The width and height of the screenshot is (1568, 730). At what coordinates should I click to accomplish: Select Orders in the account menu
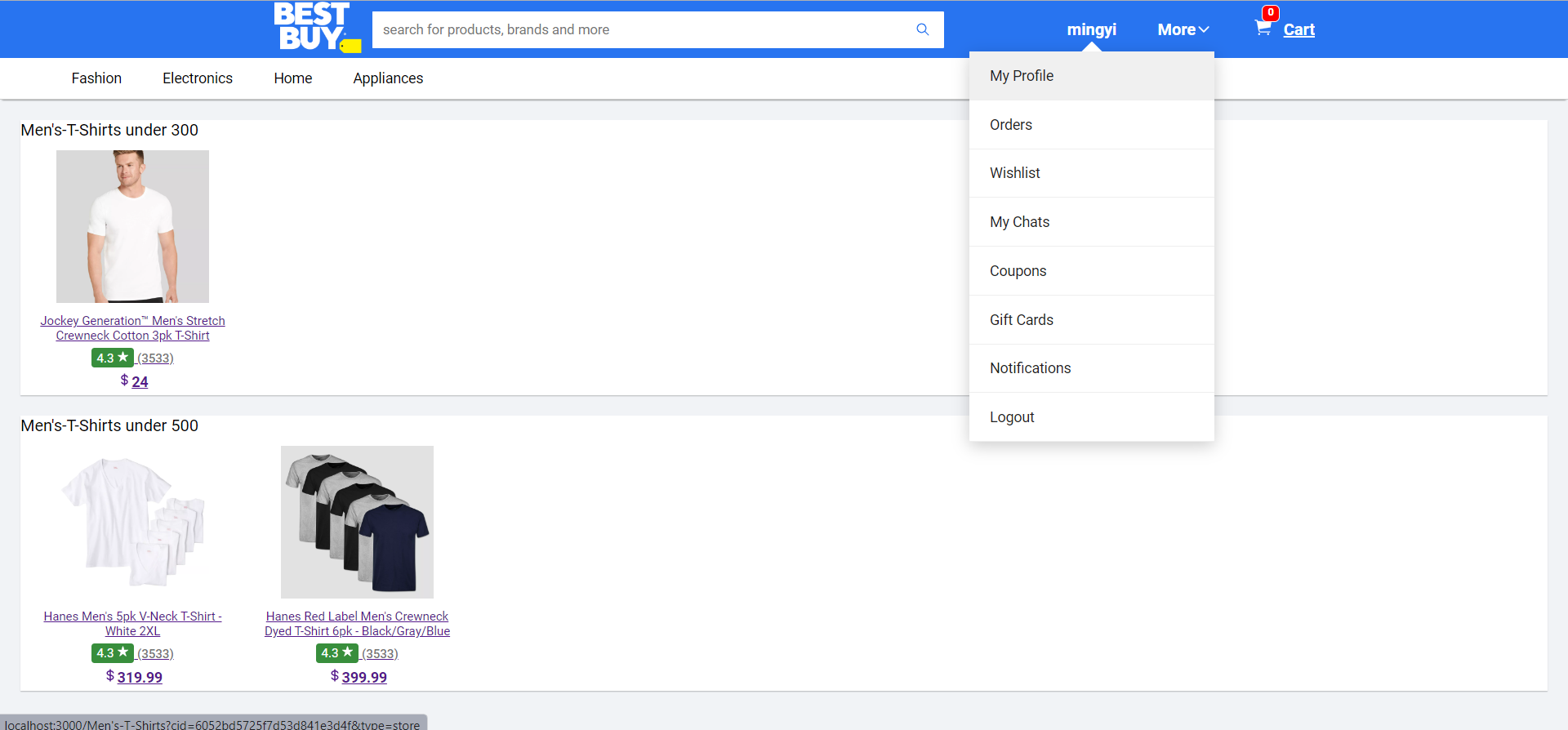coord(1011,125)
